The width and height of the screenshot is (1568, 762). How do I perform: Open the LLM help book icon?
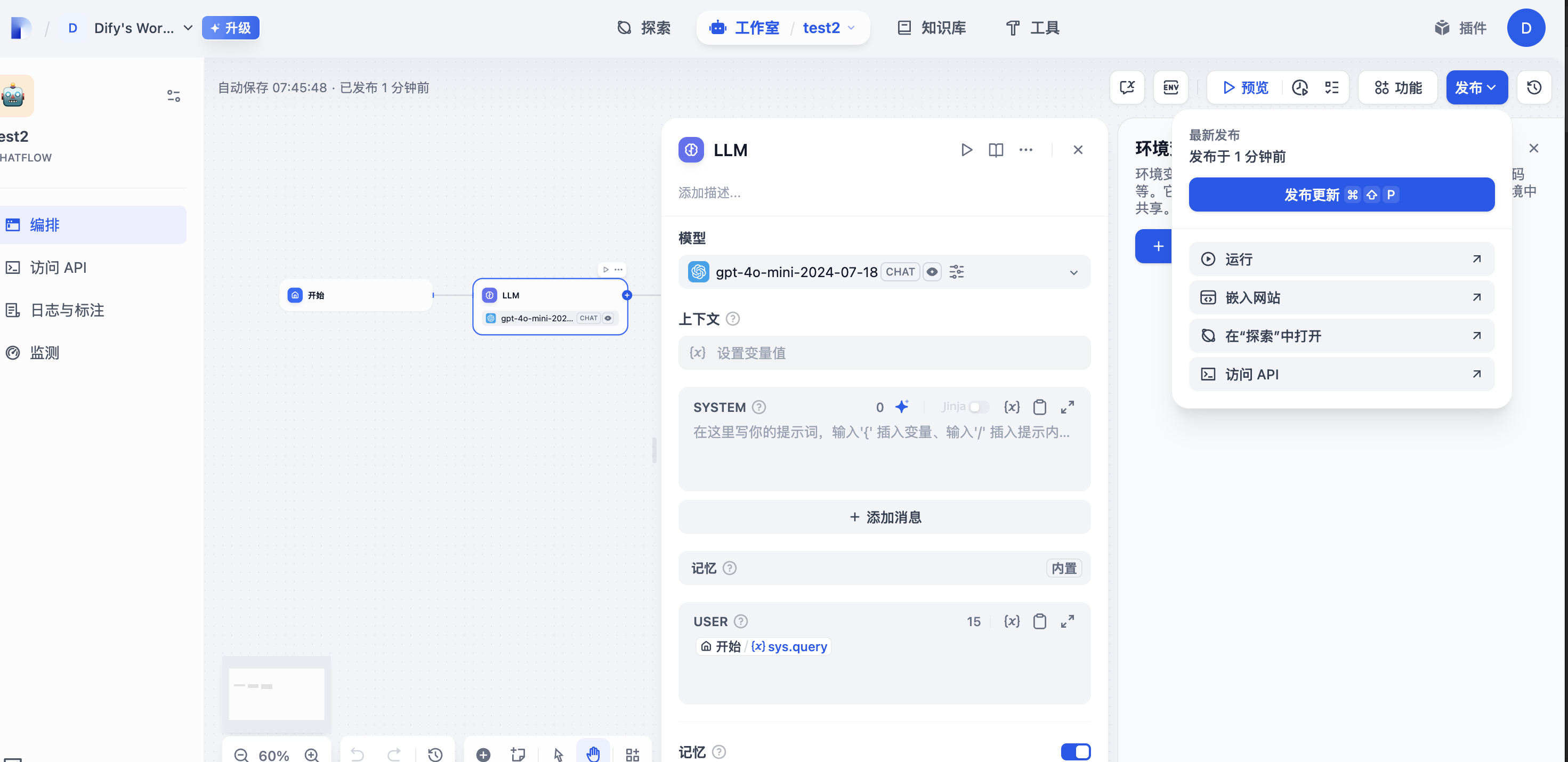point(996,150)
